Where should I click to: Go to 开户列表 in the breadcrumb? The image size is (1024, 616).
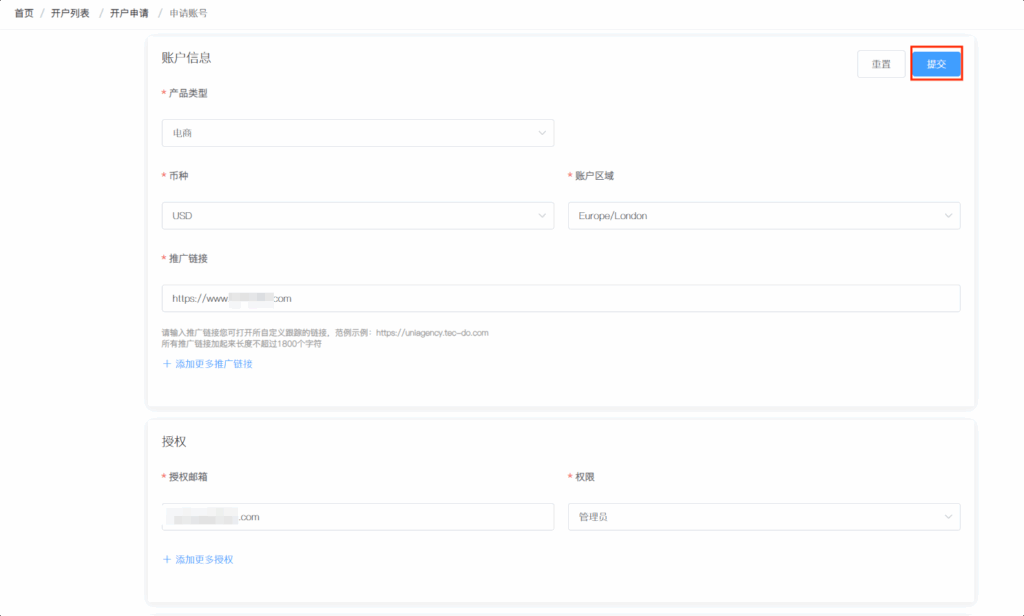tap(70, 13)
